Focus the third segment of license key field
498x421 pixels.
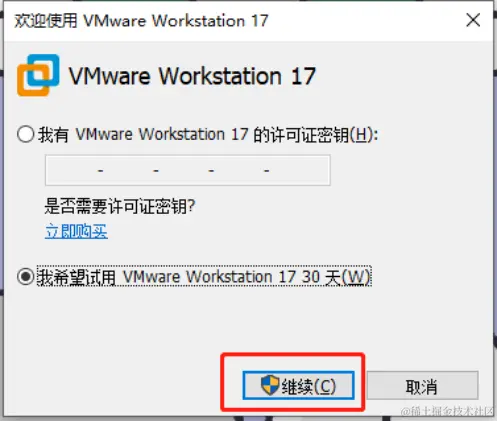(183, 170)
